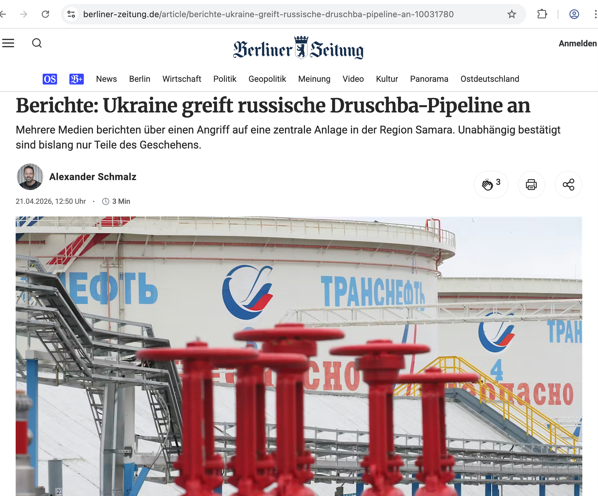The height and width of the screenshot is (496, 598).
Task: Open the browser profile avatar icon
Action: (574, 14)
